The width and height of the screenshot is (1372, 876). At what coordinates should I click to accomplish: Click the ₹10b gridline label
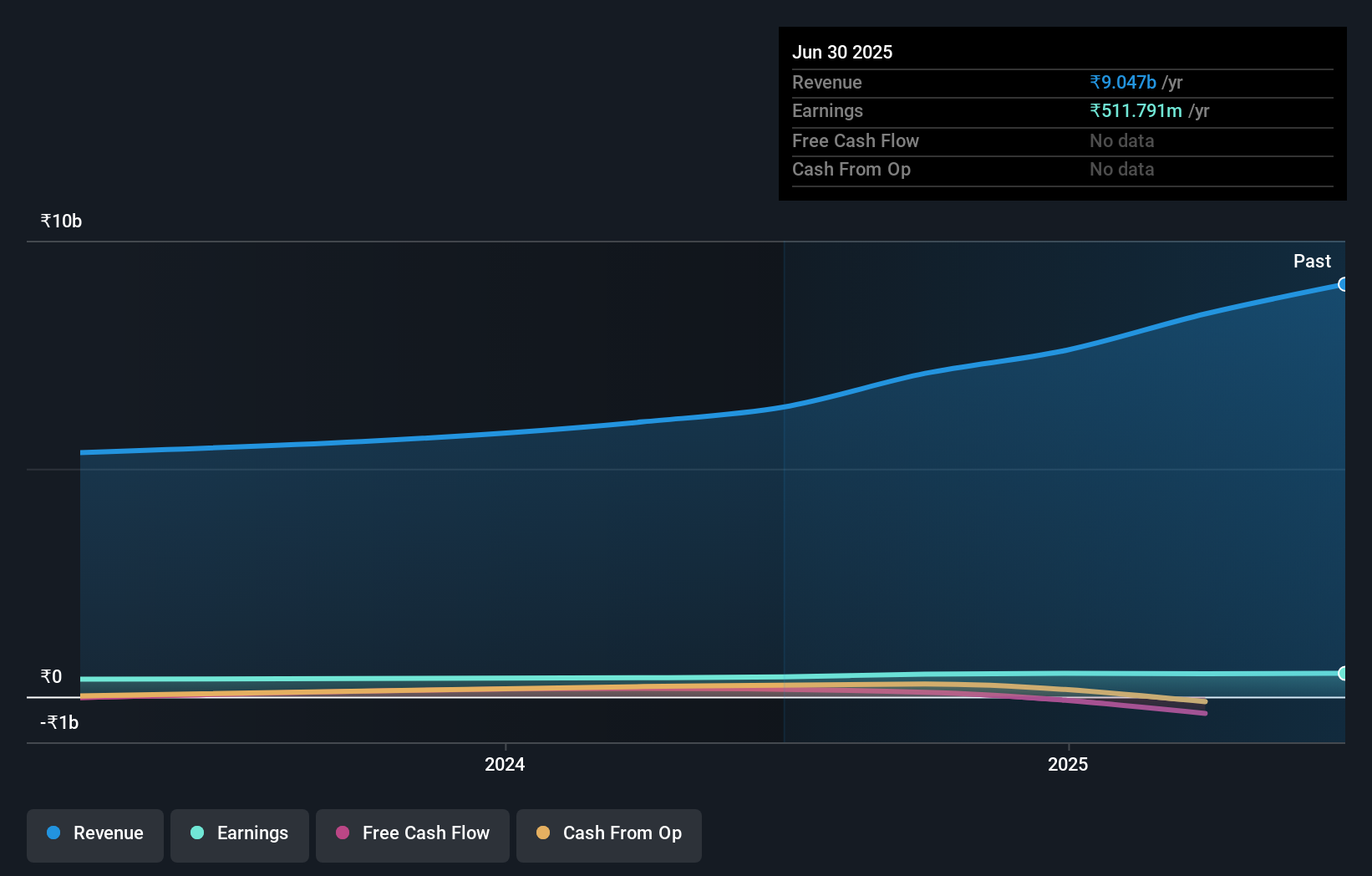click(60, 221)
